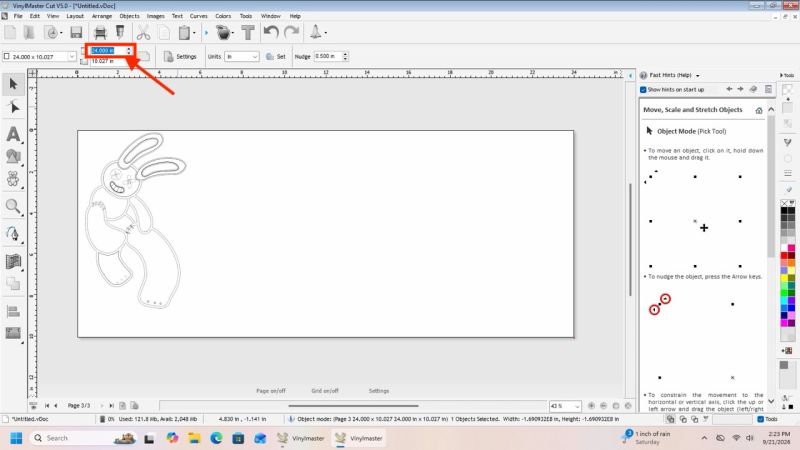Open the Paste options dropdown arrow

[x=194, y=33]
